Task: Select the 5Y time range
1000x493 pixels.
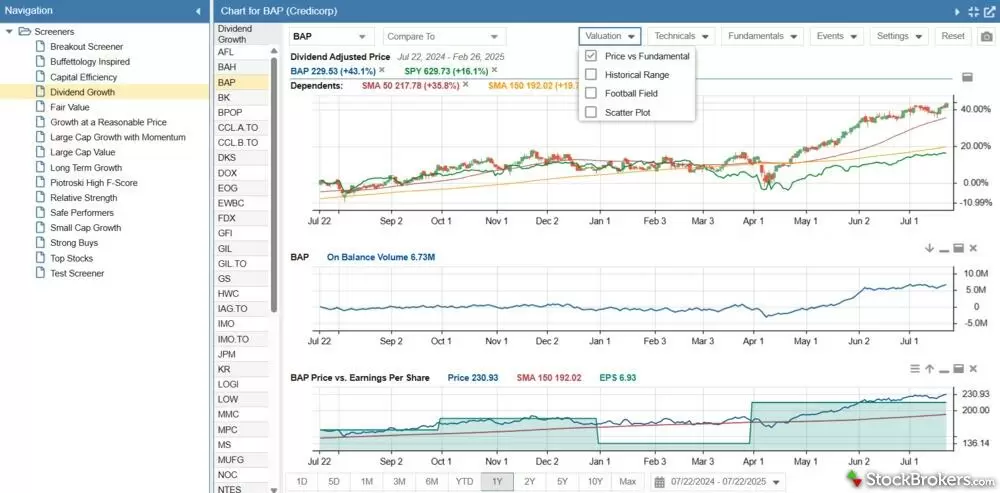Action: (x=562, y=482)
